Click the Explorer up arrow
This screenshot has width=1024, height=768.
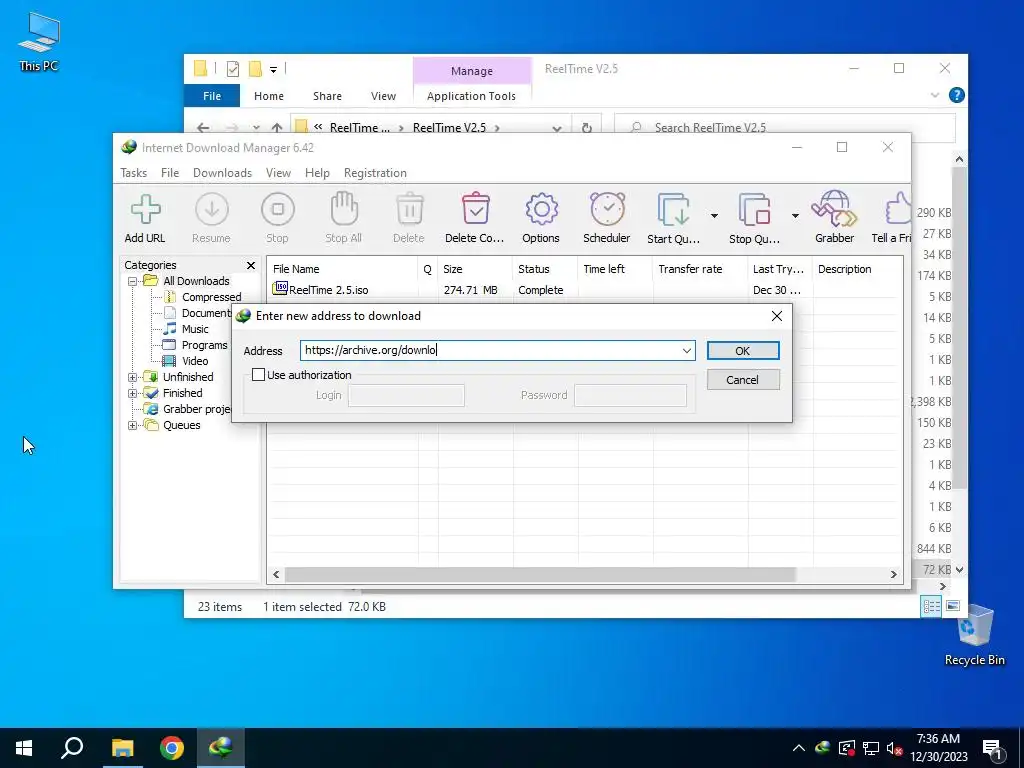click(x=277, y=128)
